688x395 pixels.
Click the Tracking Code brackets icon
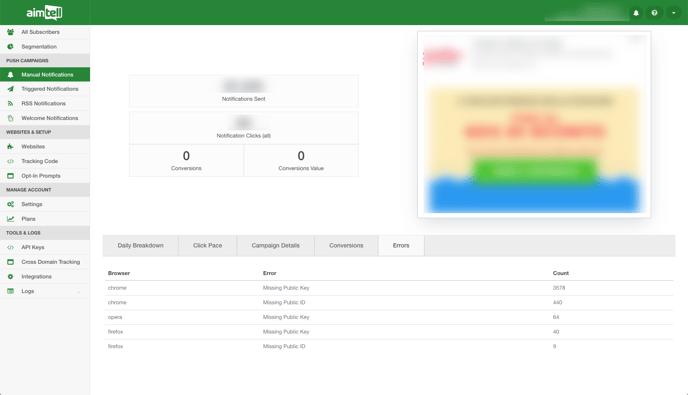tap(11, 161)
